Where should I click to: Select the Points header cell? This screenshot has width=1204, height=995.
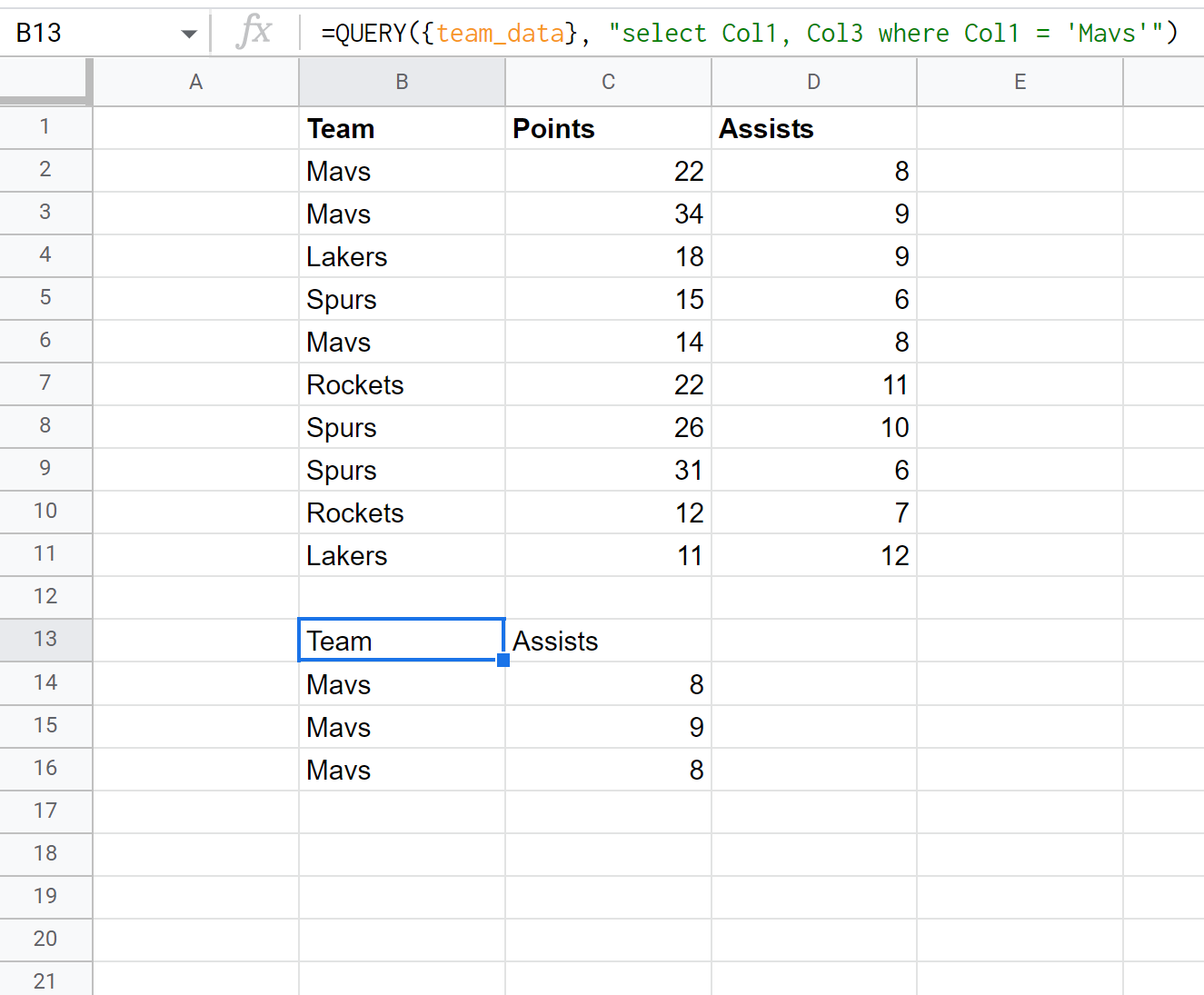click(x=607, y=128)
